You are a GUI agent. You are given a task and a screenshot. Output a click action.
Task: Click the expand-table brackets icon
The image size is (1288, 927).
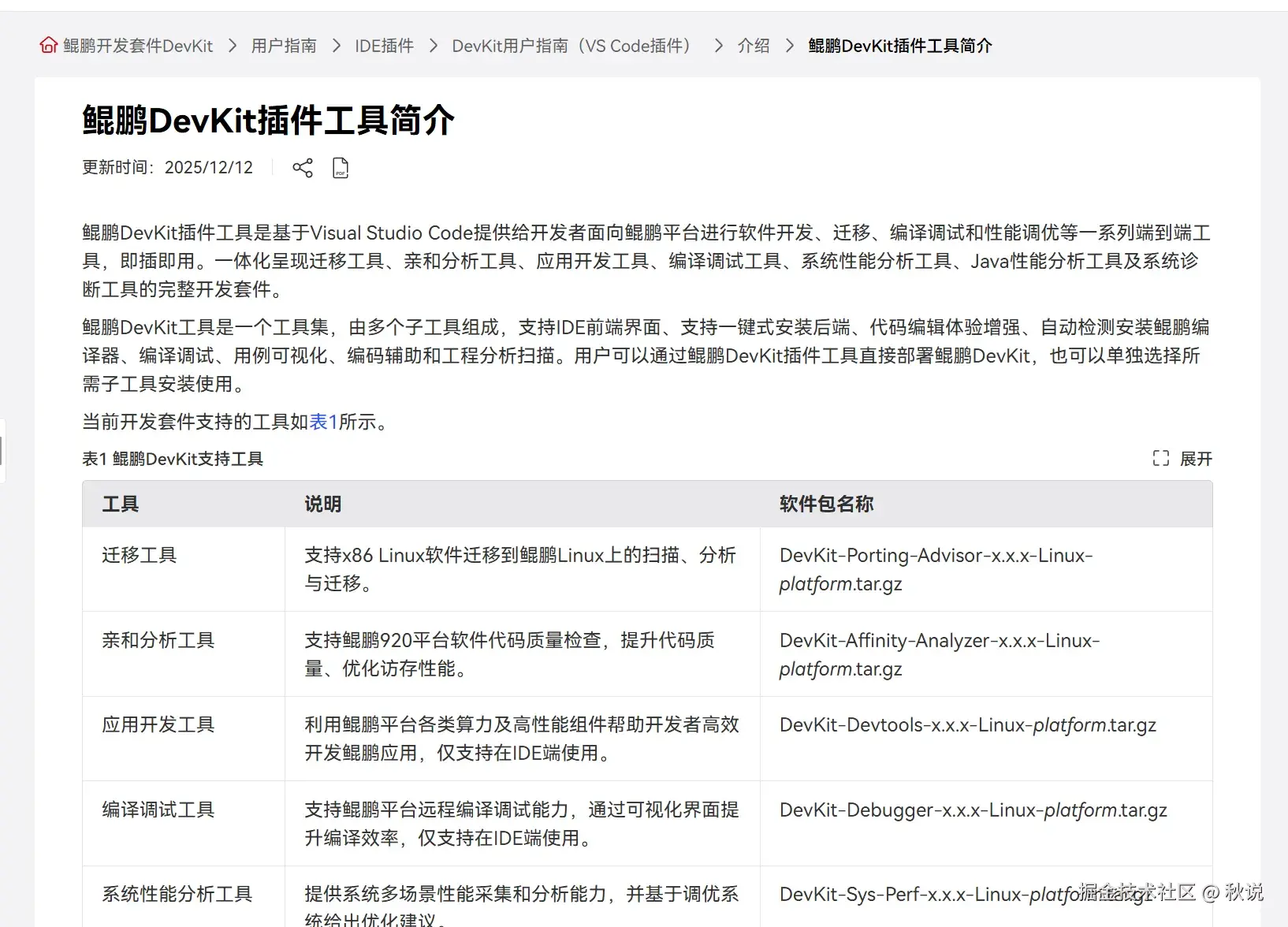pos(1161,459)
